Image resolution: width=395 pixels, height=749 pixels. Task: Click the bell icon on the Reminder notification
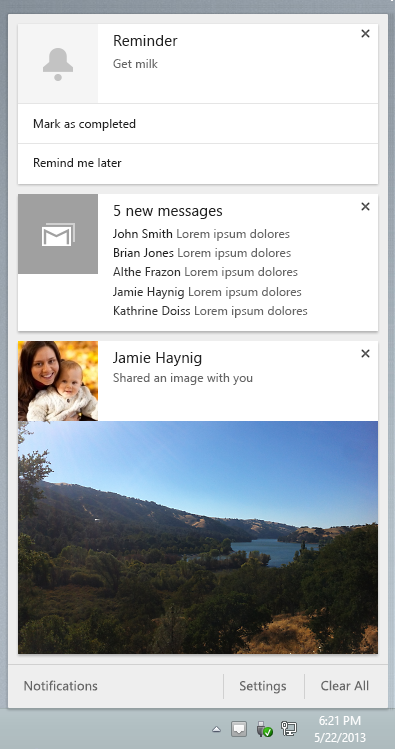tap(58, 64)
